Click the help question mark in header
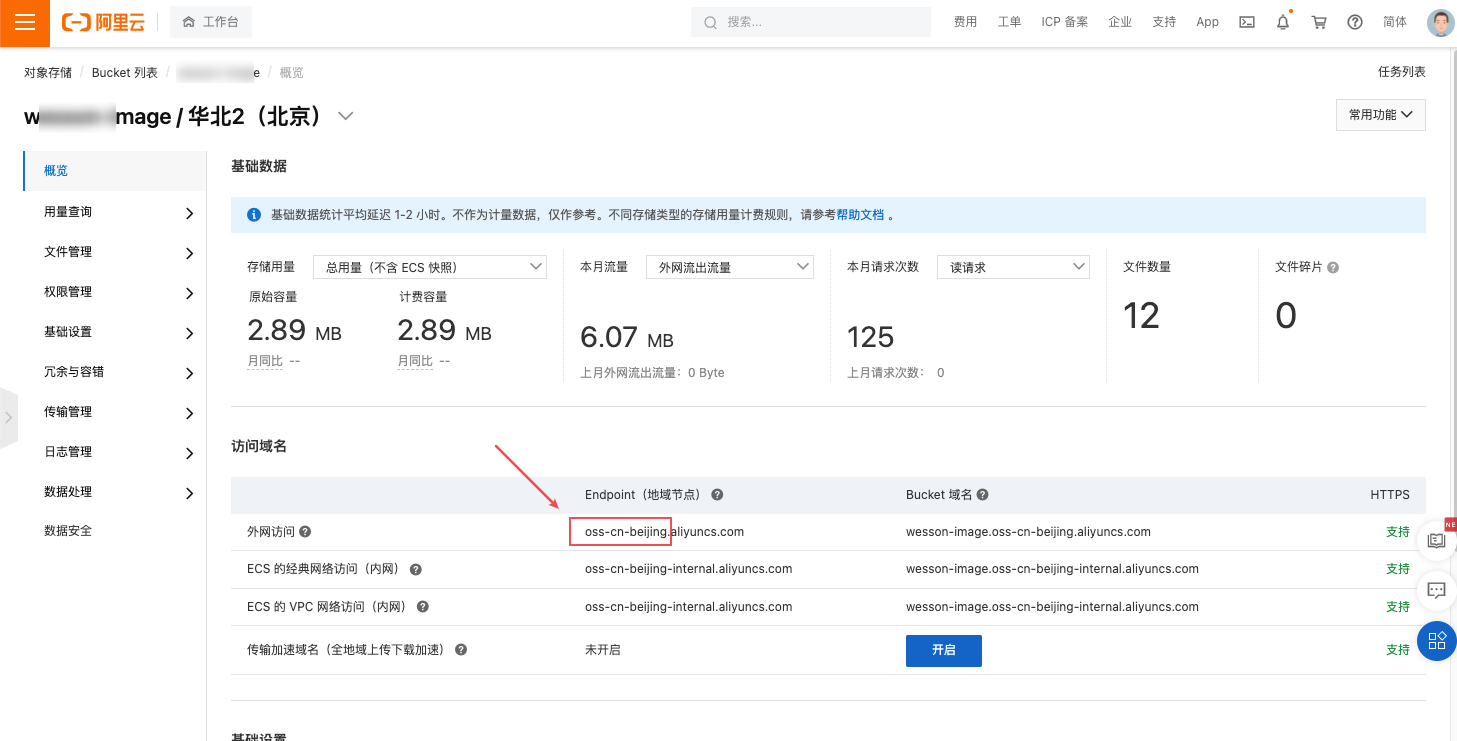Viewport: 1457px width, 741px height. [x=1355, y=22]
